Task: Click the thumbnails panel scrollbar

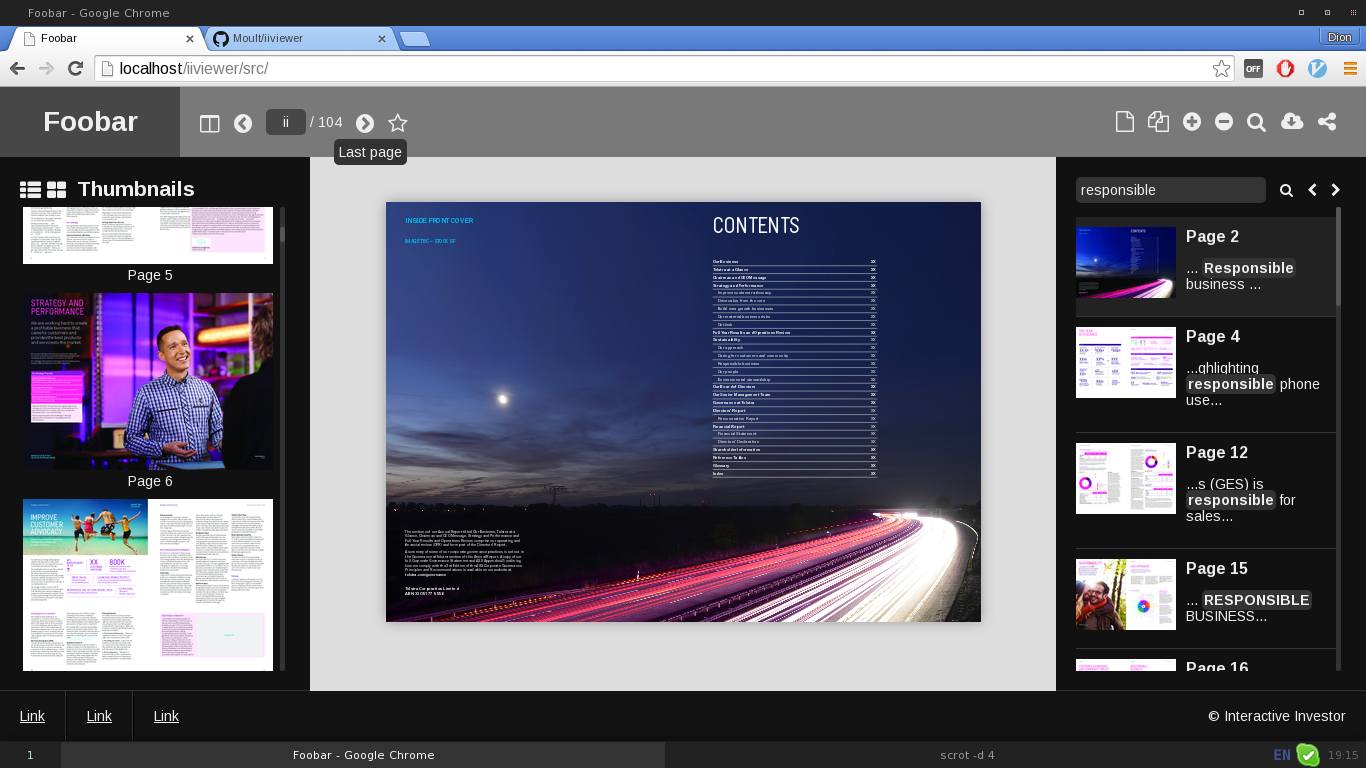Action: point(283,439)
